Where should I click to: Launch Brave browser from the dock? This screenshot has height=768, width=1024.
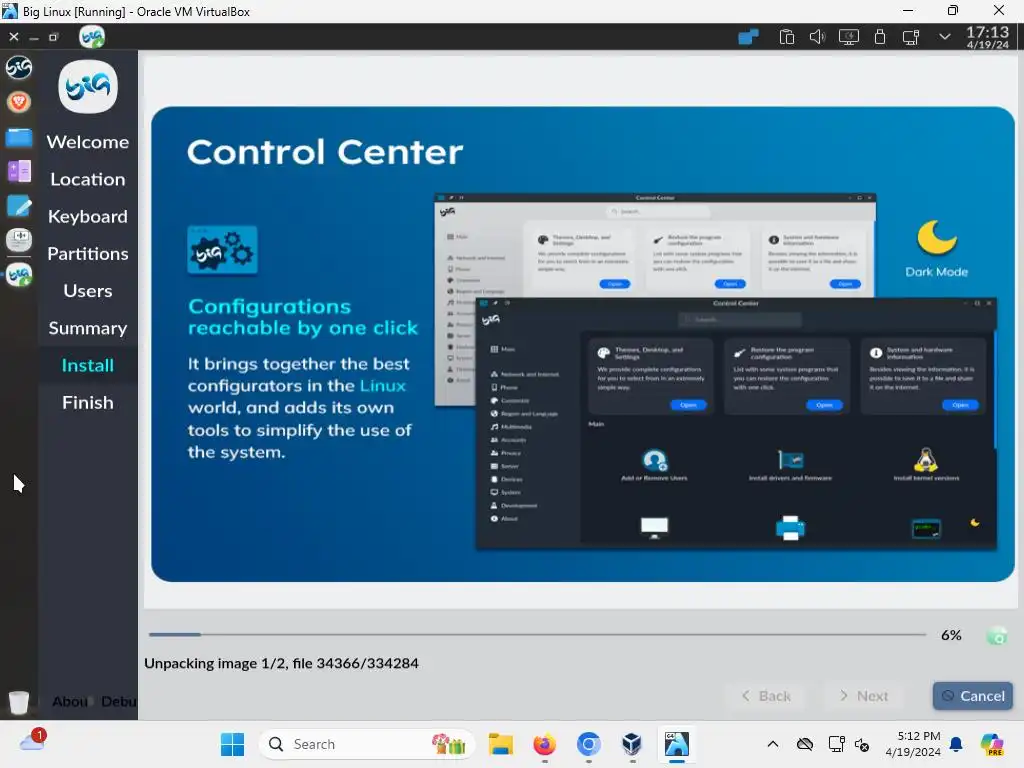coord(19,102)
